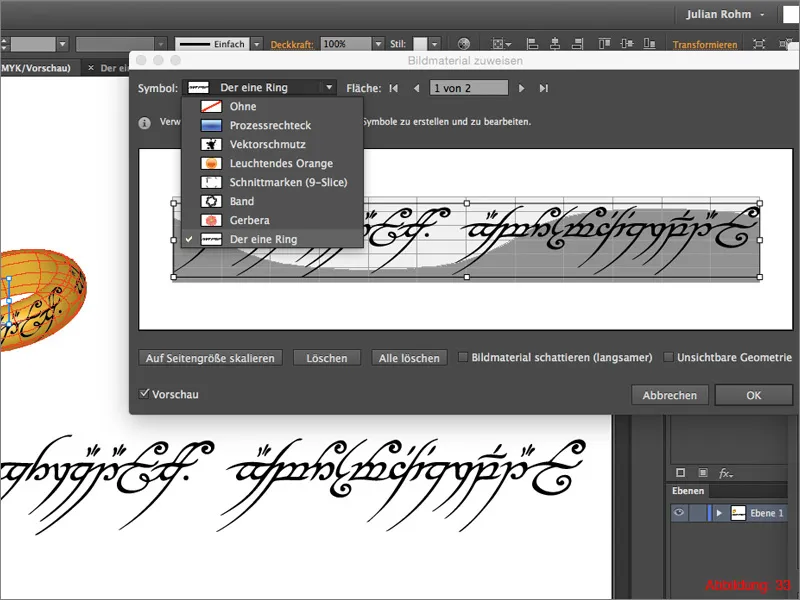The width and height of the screenshot is (800, 600).
Task: Click the Ebene 1 layer thumbnail
Action: pyautogui.click(x=738, y=513)
